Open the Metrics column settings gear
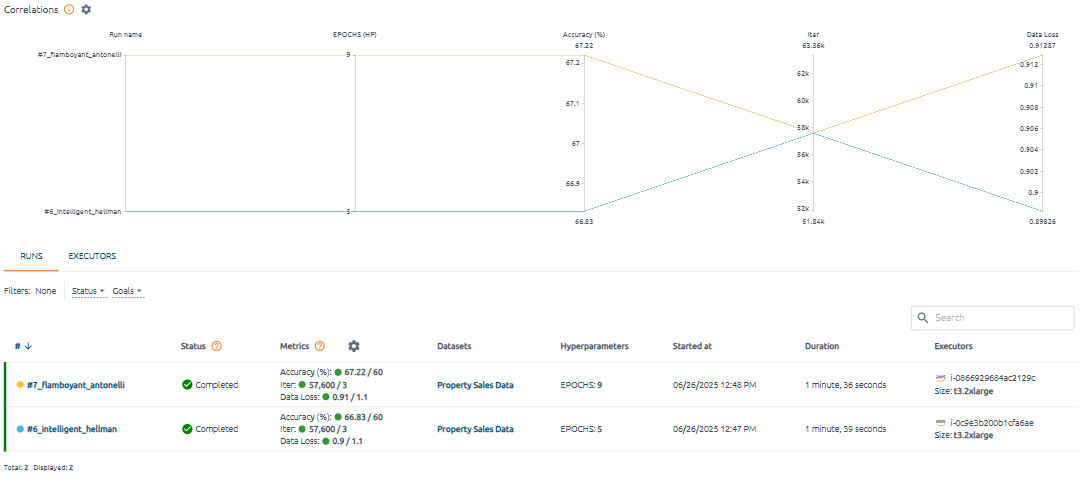This screenshot has width=1085, height=484. (x=353, y=346)
